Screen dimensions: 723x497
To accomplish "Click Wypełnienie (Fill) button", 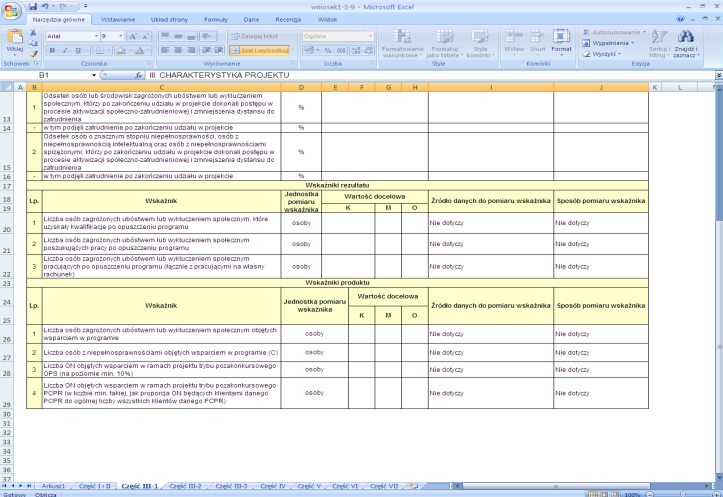I will coord(609,43).
